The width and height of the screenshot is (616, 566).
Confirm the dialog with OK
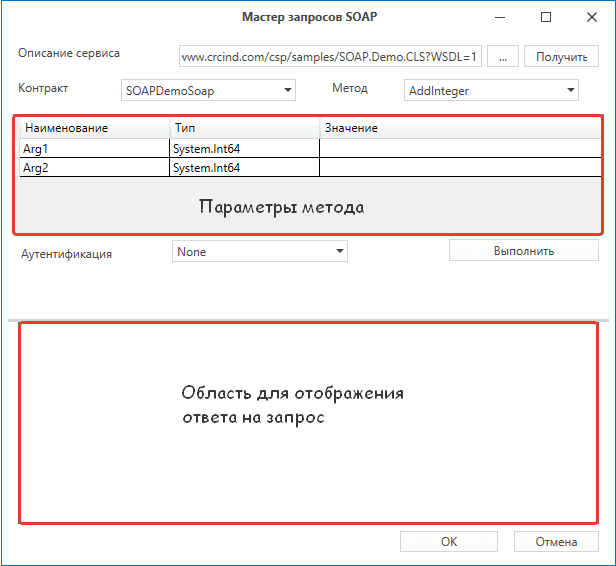pos(449,542)
